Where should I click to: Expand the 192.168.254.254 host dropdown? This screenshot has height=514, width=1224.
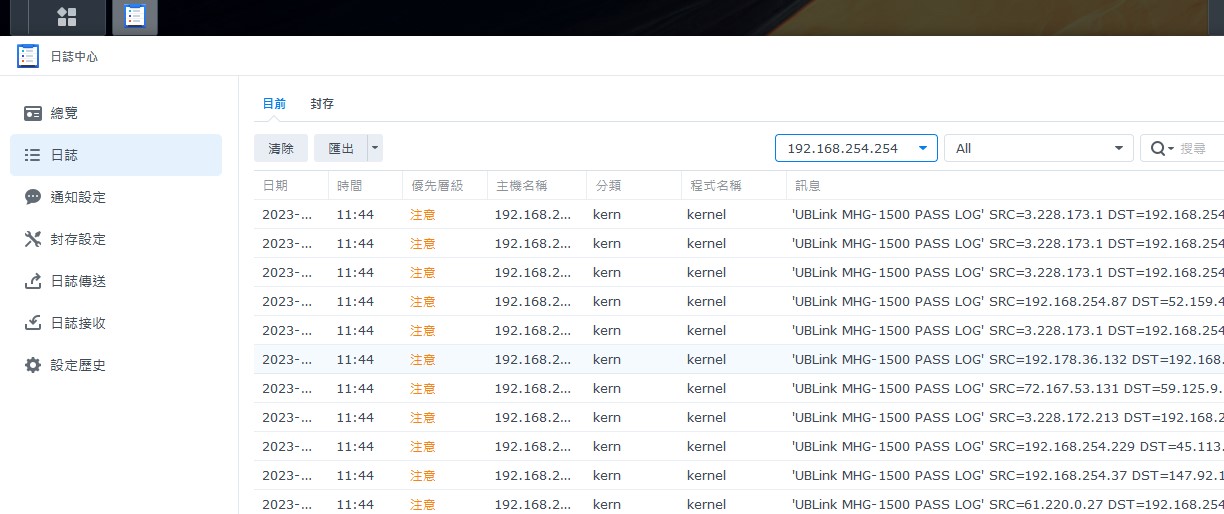[x=922, y=148]
